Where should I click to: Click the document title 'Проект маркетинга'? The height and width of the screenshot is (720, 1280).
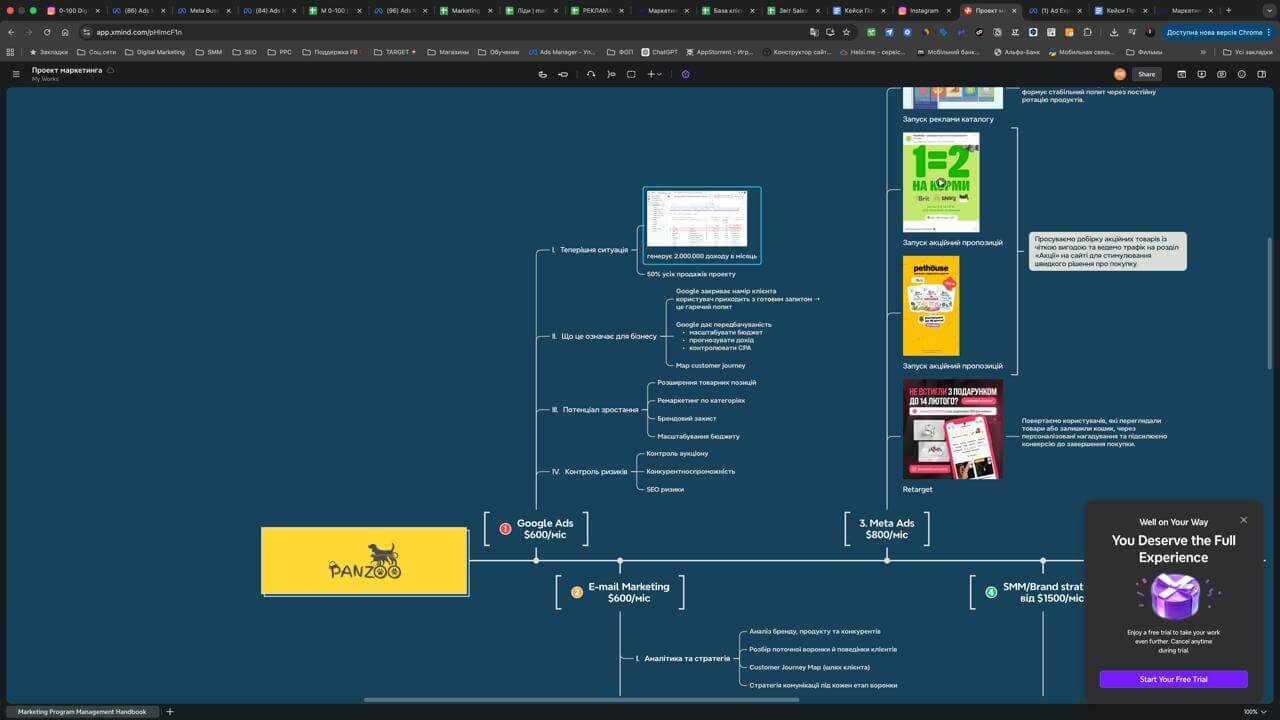[x=67, y=70]
